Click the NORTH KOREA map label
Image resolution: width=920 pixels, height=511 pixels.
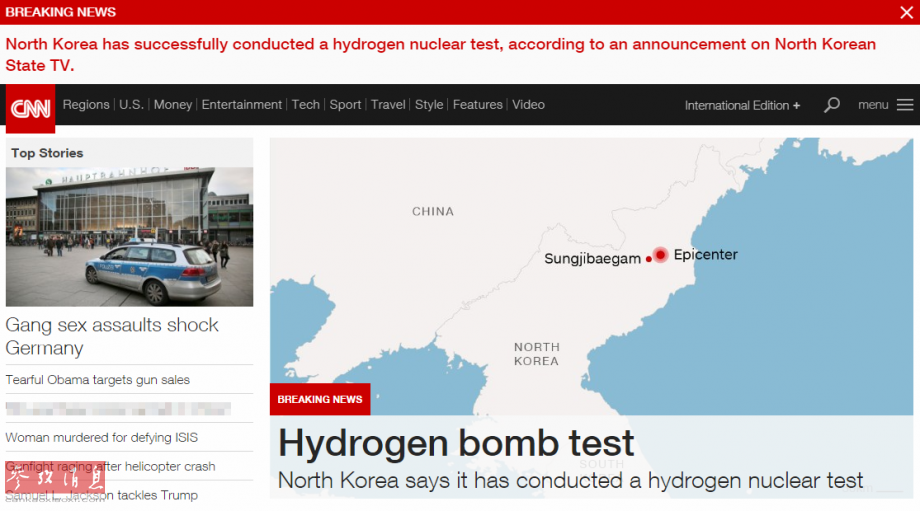(x=537, y=354)
